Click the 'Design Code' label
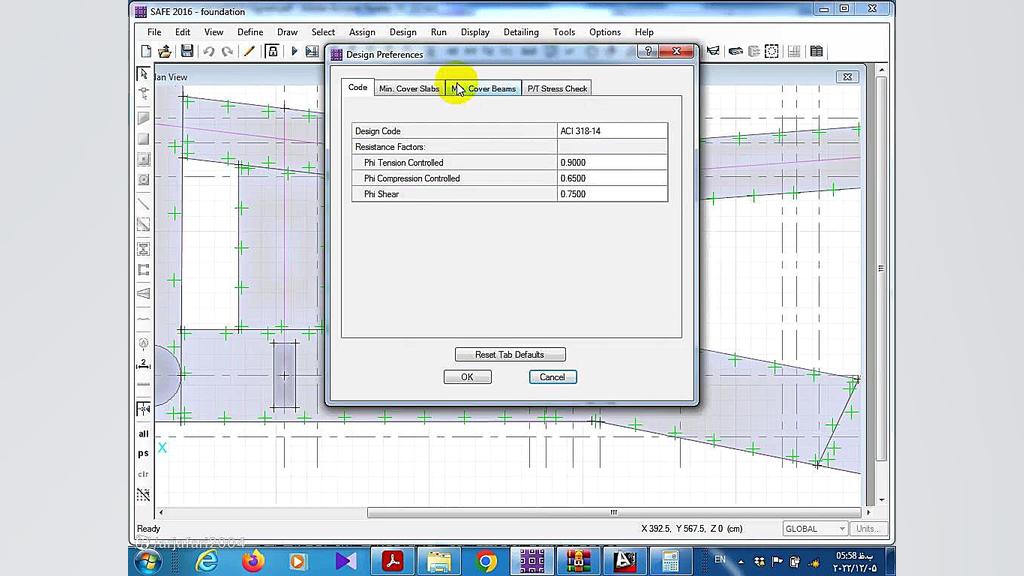 click(377, 131)
